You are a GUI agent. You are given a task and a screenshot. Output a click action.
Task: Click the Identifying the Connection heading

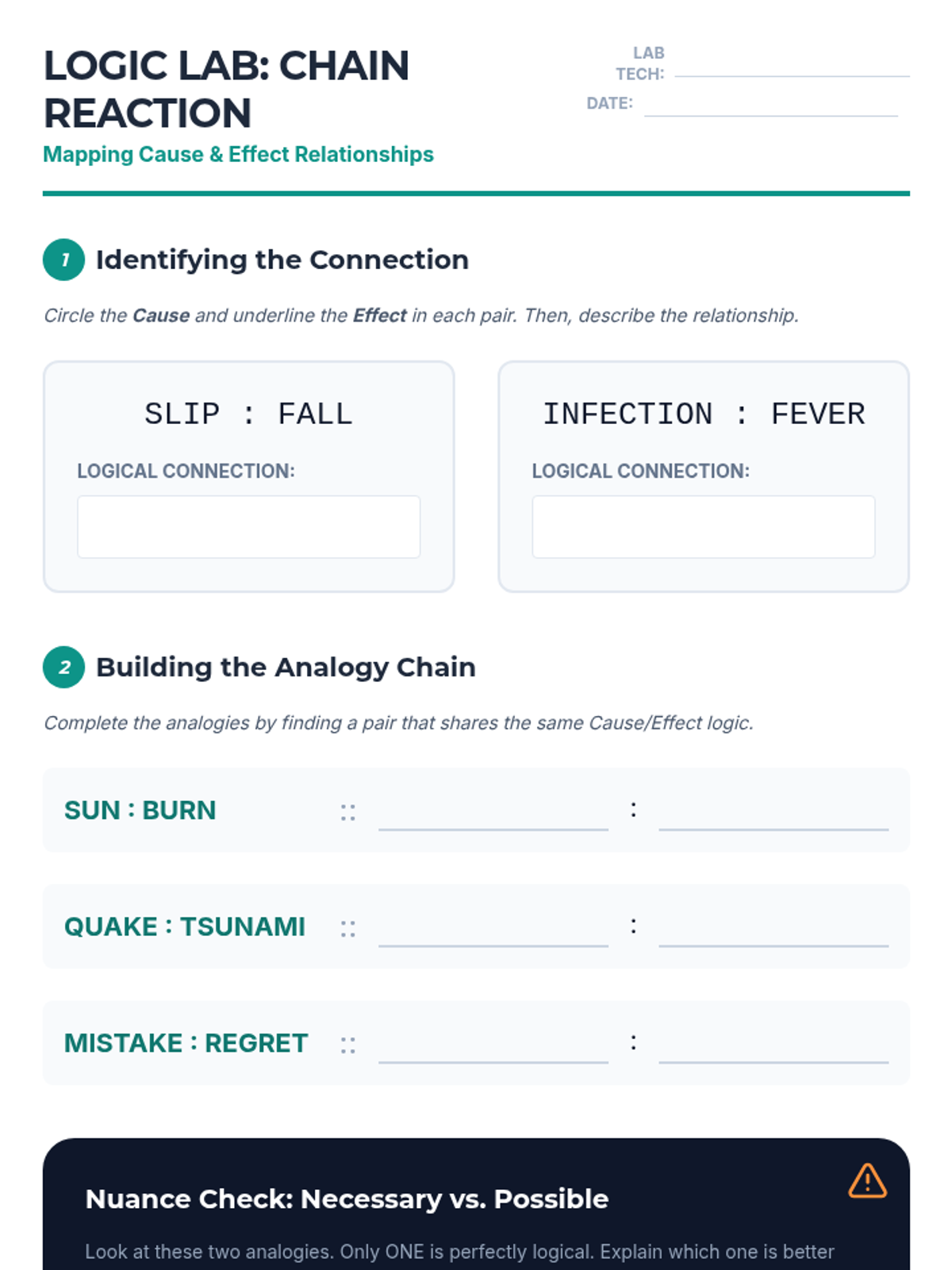pyautogui.click(x=282, y=260)
